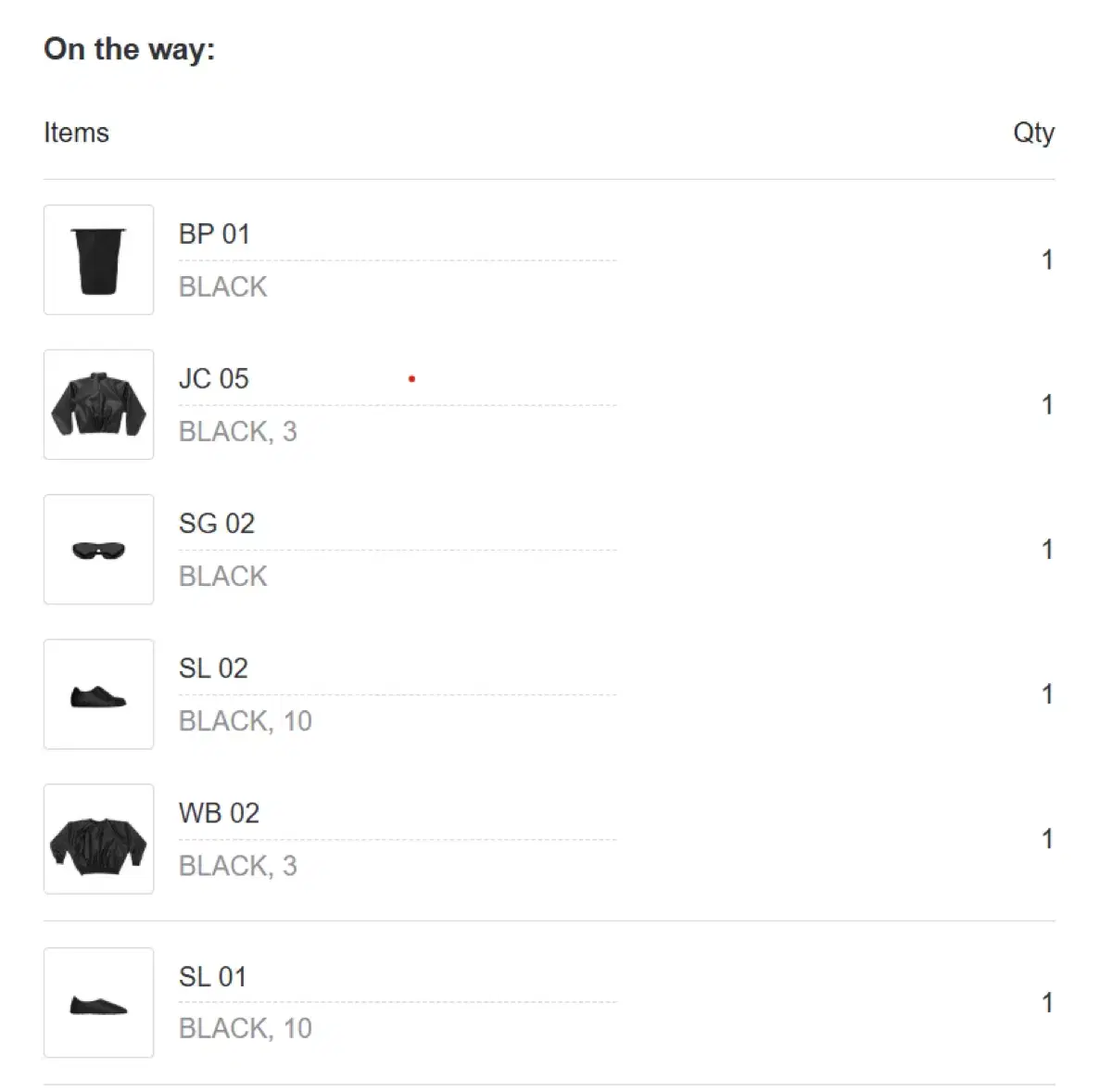Click the JC 05 jacket thumbnail

[x=98, y=404]
